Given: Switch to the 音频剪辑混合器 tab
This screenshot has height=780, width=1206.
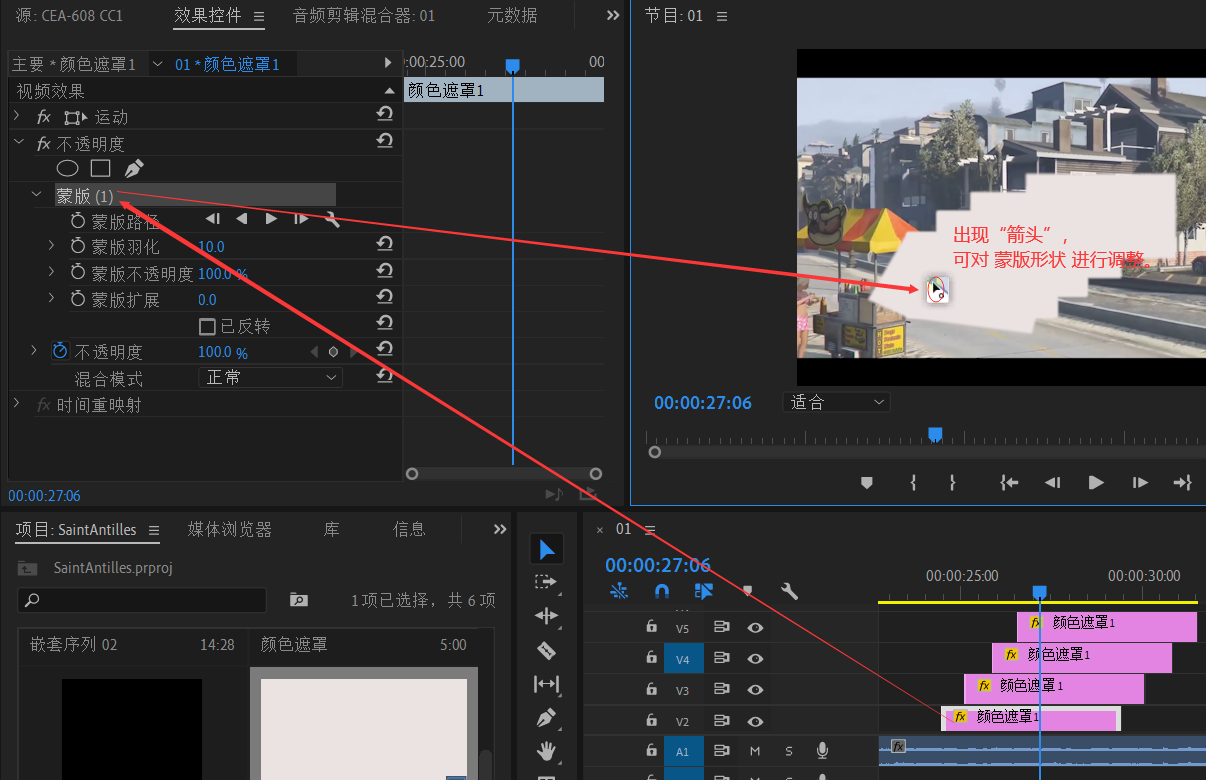Looking at the screenshot, I should click(363, 15).
